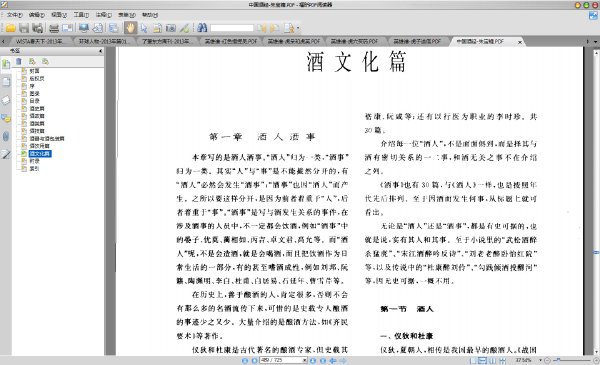600x365 pixels.
Task: Click the vertical document scrollbar
Action: pyautogui.click(x=596, y=202)
